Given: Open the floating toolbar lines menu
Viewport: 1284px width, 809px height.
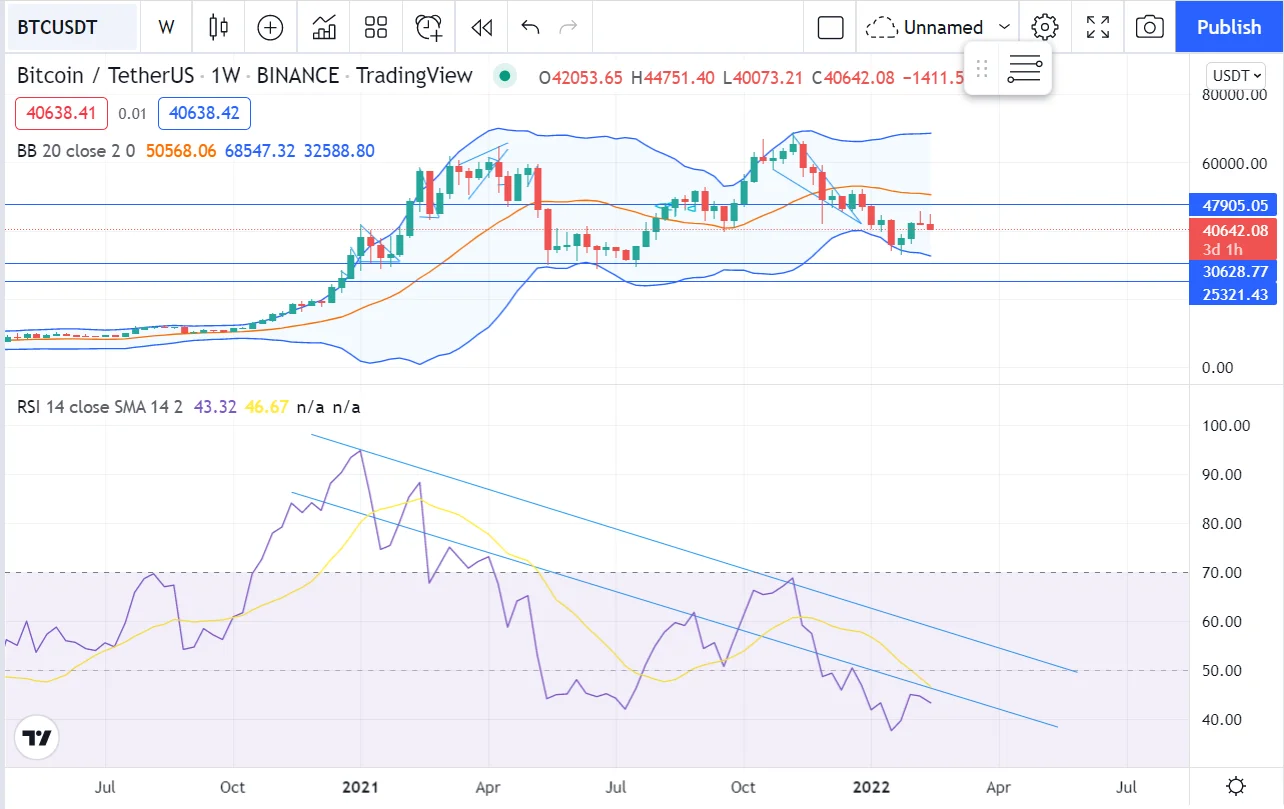Looking at the screenshot, I should coord(1025,69).
